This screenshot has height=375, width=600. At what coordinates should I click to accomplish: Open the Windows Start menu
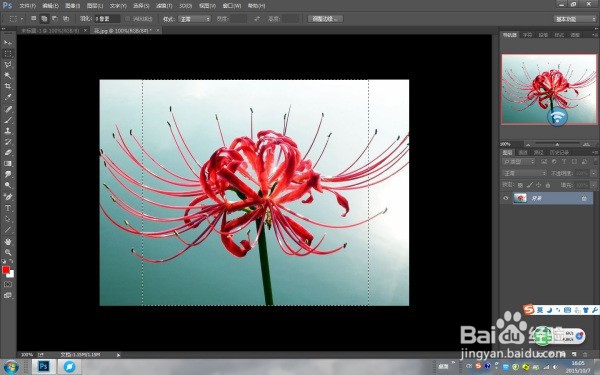(11, 367)
